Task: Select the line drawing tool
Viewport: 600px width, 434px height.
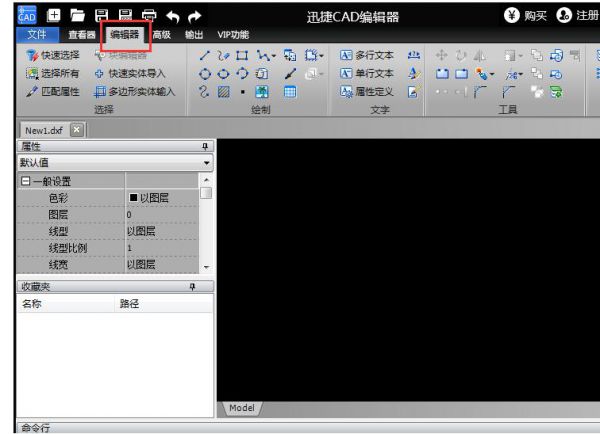Action: [204, 55]
